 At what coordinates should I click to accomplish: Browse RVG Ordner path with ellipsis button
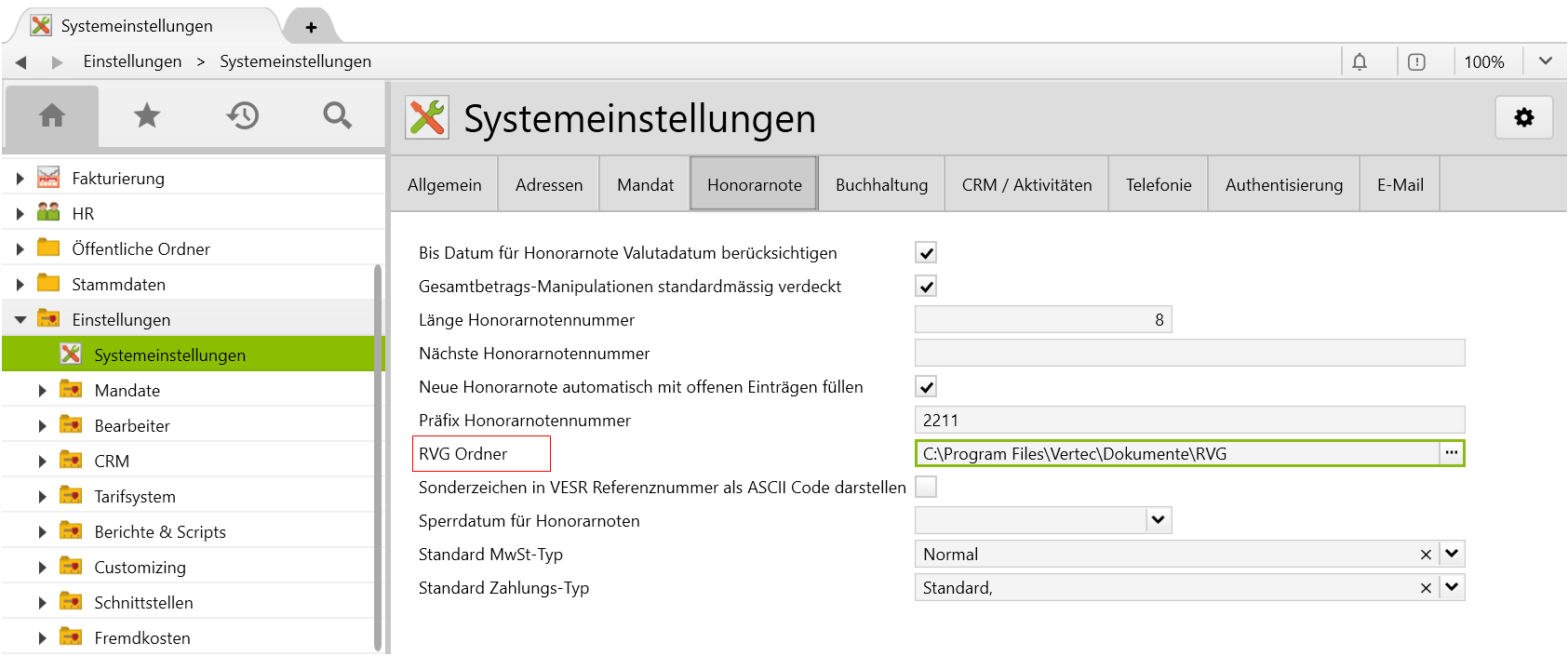1451,453
